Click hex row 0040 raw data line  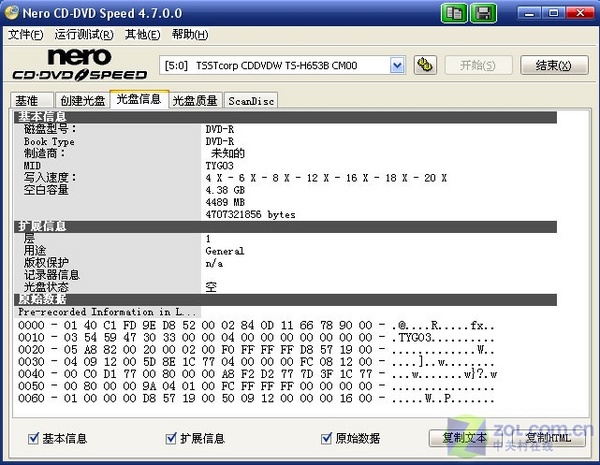tap(257, 374)
